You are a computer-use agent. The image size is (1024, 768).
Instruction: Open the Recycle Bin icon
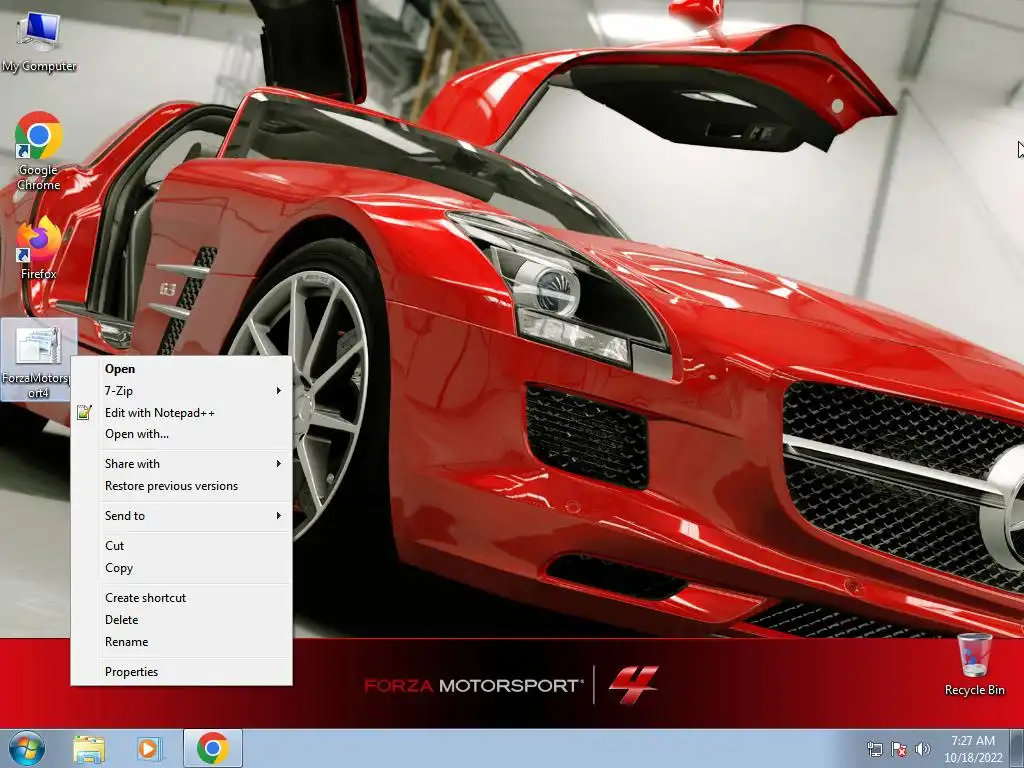click(x=974, y=664)
